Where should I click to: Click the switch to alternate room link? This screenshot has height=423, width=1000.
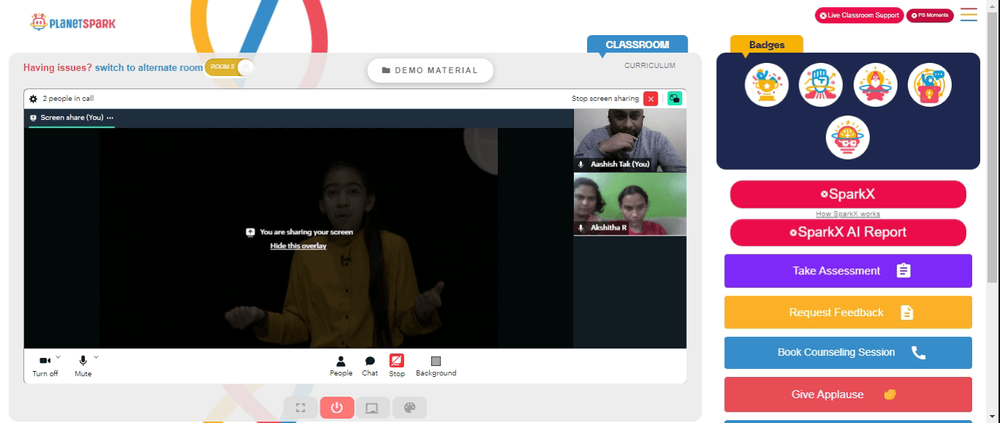click(x=149, y=68)
